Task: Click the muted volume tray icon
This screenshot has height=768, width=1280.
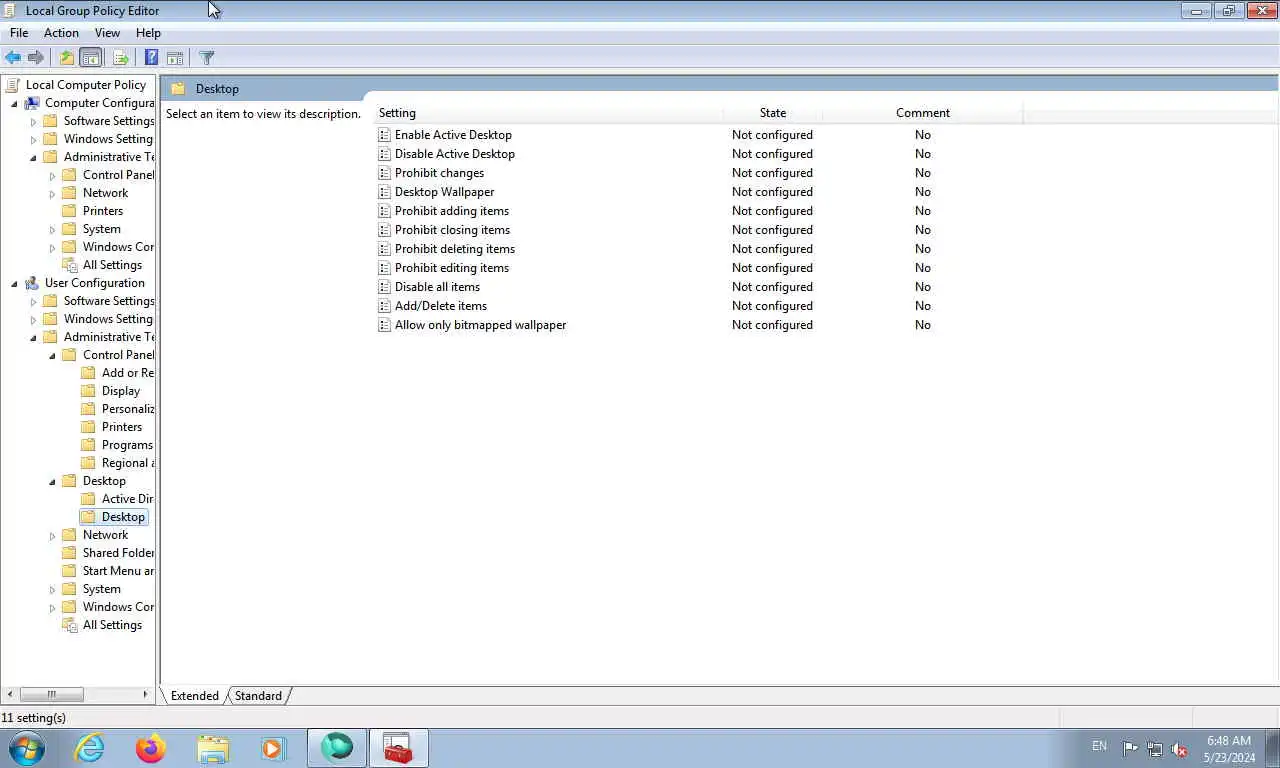Action: (1179, 748)
